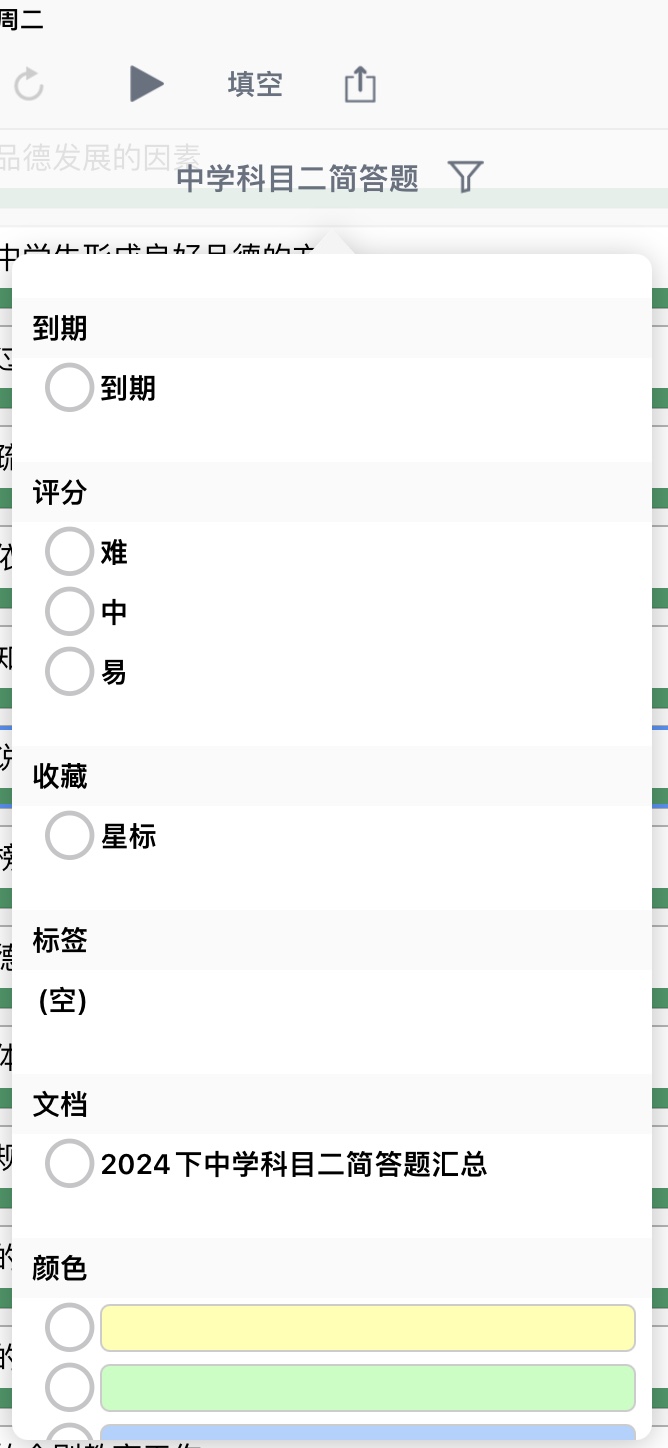Select the 难 rating option

(x=69, y=552)
